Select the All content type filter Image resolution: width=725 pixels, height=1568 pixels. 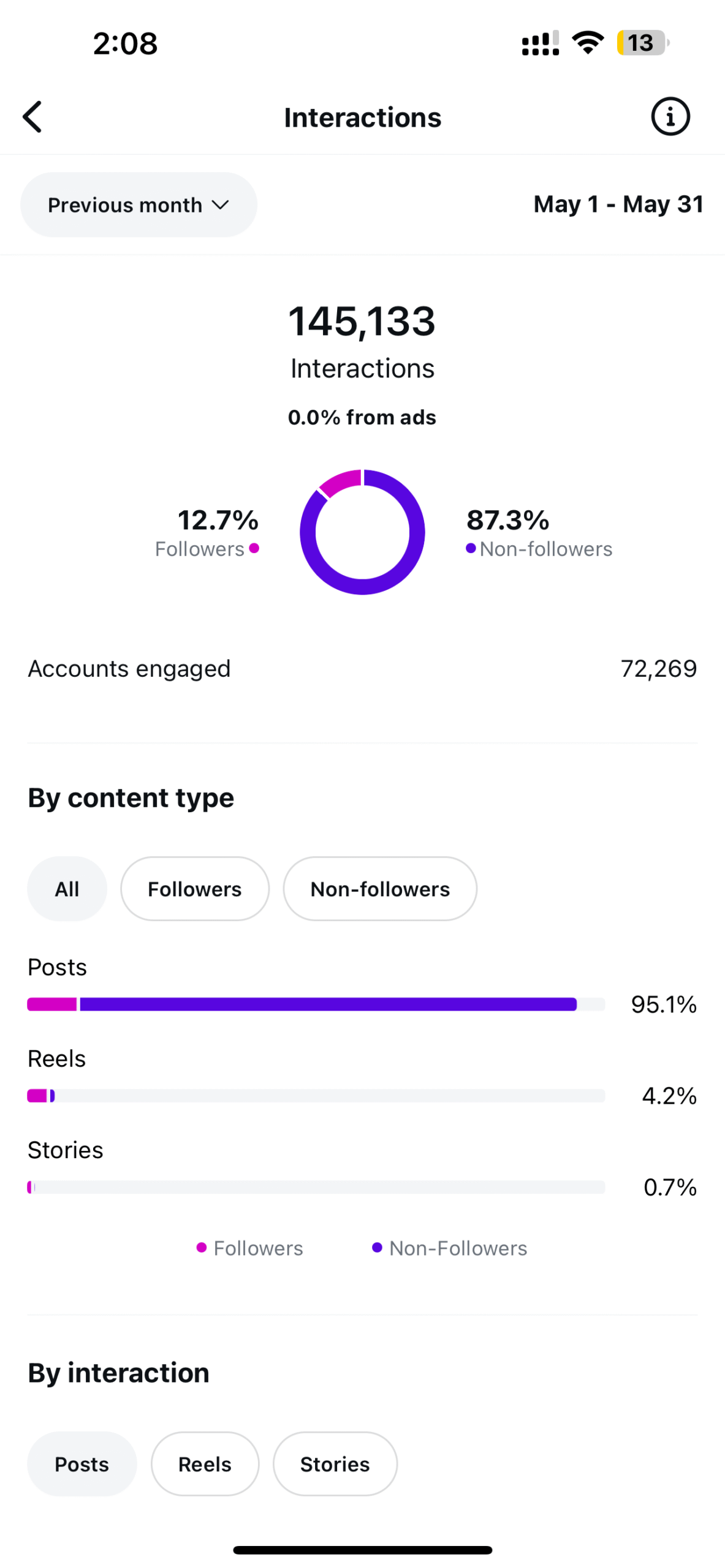point(67,889)
